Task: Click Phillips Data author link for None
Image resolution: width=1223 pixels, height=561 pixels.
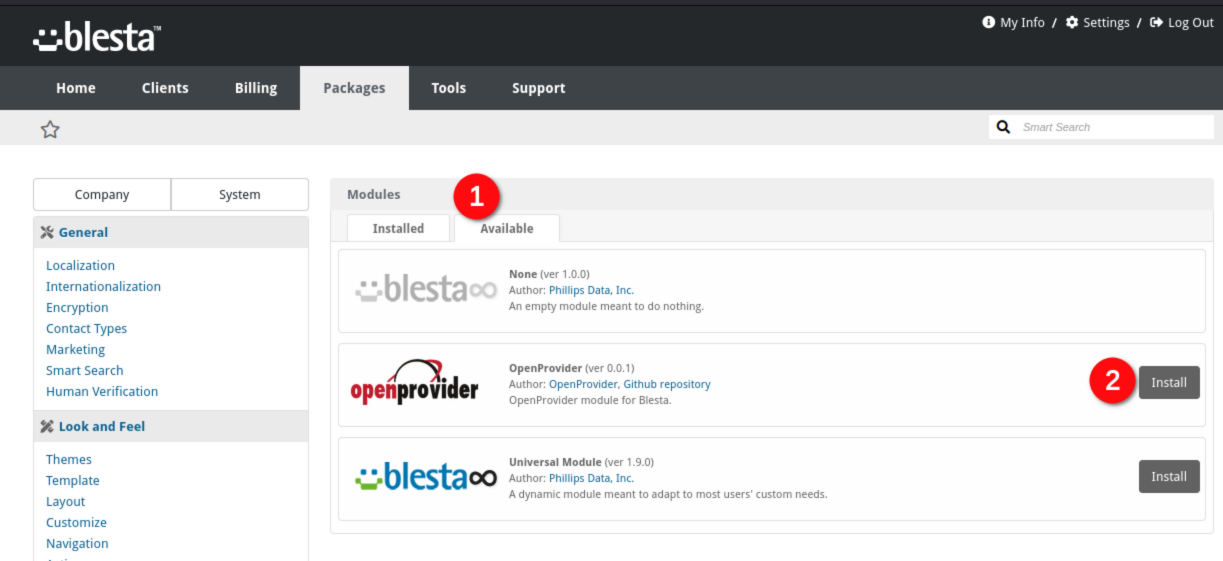Action: (x=591, y=290)
